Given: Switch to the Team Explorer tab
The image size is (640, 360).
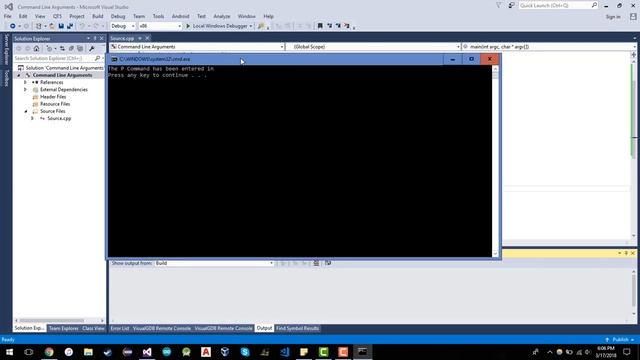Looking at the screenshot, I should 63,328.
